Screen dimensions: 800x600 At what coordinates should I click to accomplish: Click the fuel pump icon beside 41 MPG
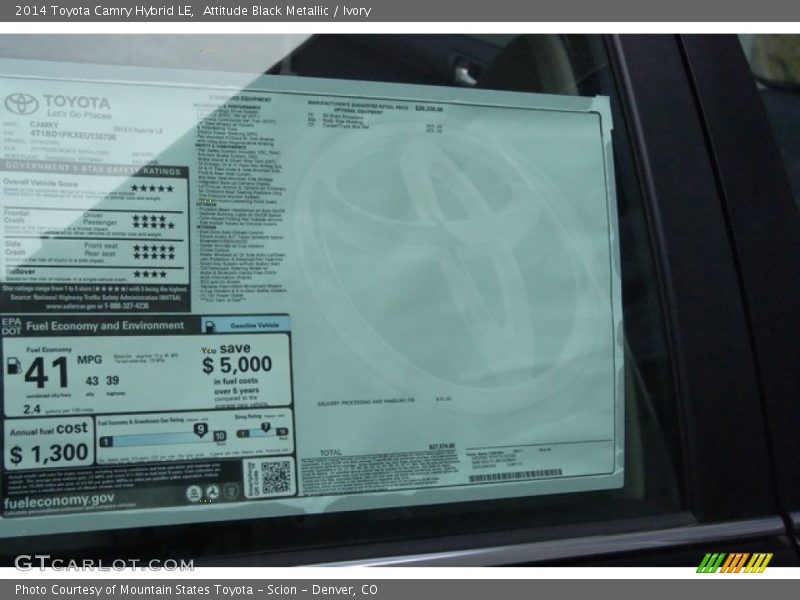click(14, 366)
